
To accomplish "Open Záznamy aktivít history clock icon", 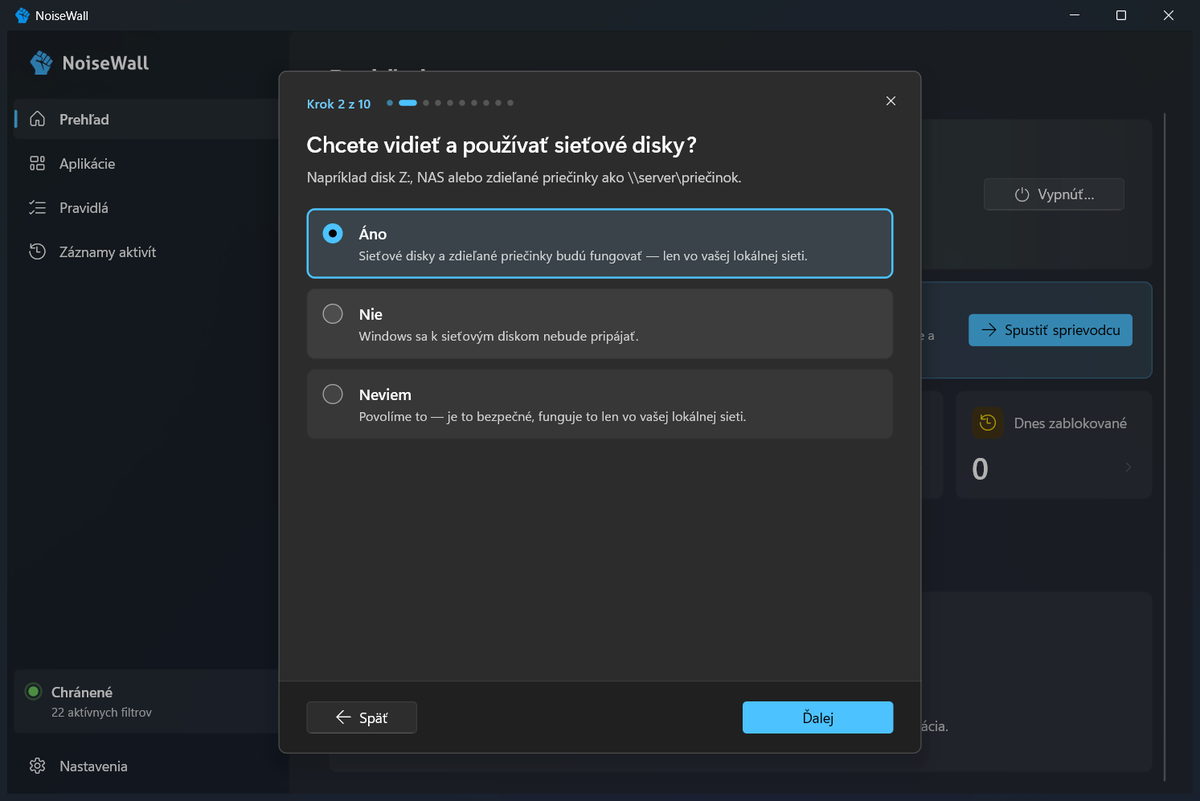I will point(37,252).
